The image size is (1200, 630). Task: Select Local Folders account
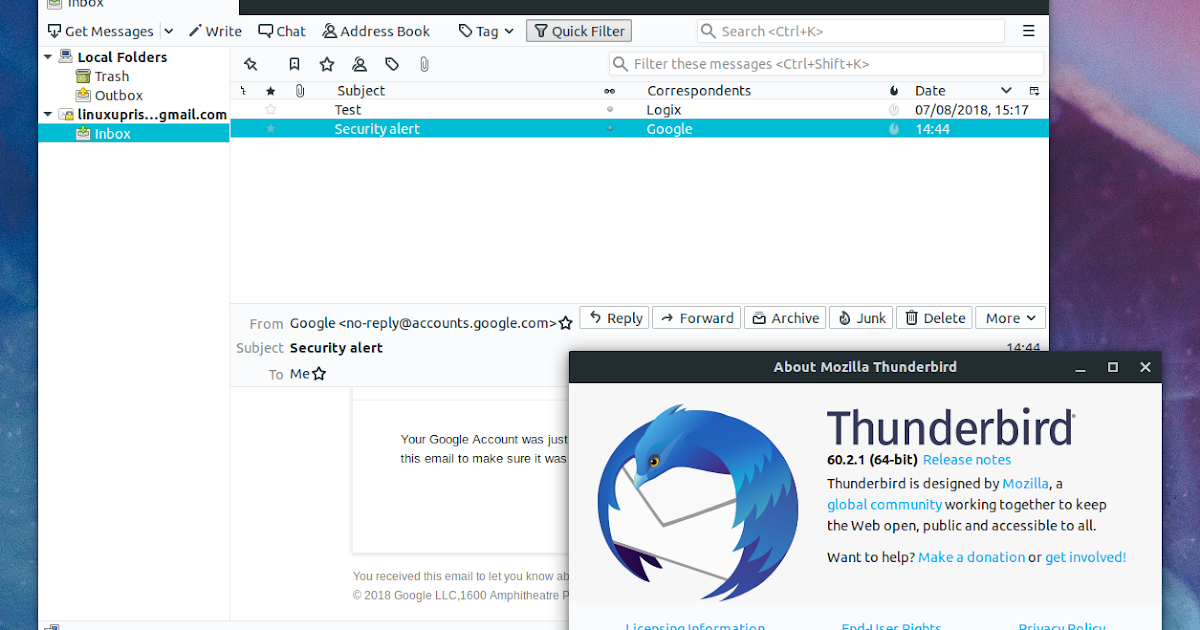pos(122,57)
